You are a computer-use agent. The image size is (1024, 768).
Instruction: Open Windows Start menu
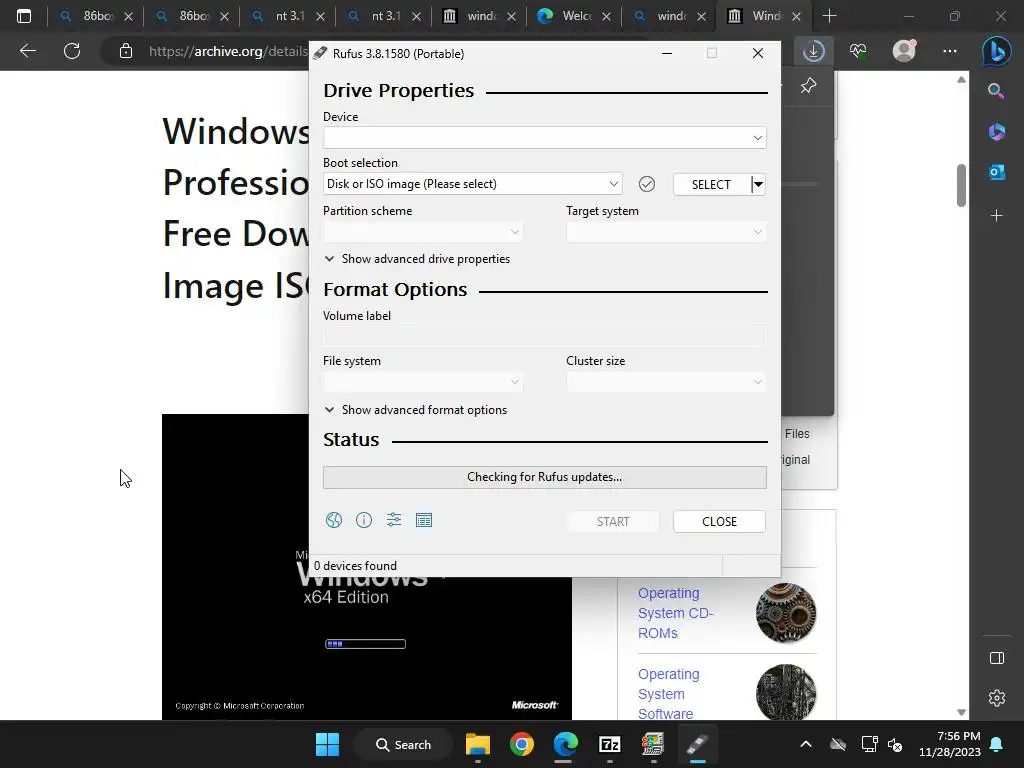[327, 744]
